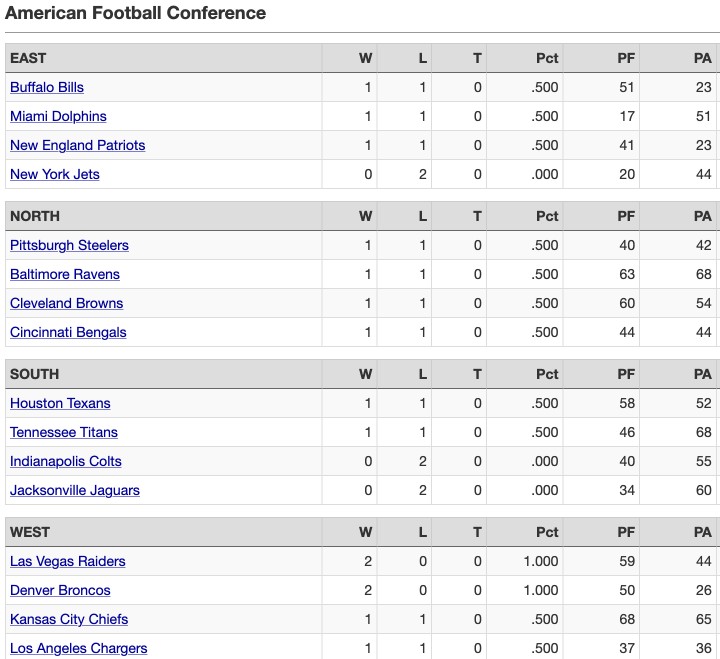Click the Houston Texans link
The image size is (720, 659).
(x=60, y=403)
